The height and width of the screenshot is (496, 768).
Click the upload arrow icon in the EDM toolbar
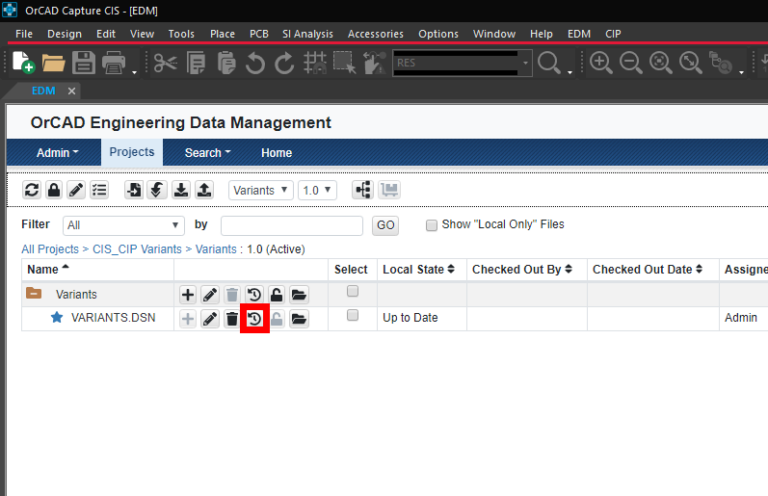(x=204, y=190)
